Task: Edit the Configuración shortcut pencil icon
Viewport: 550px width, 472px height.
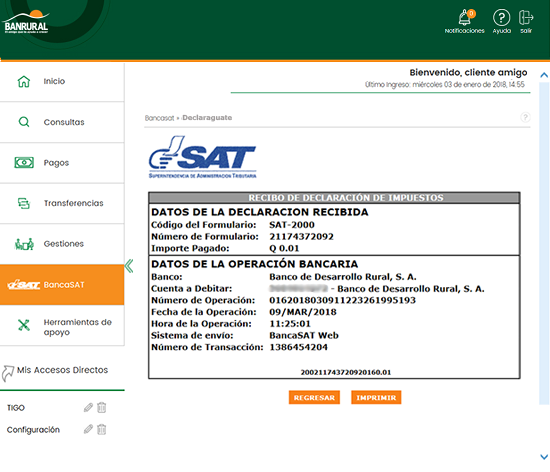Action: click(88, 429)
